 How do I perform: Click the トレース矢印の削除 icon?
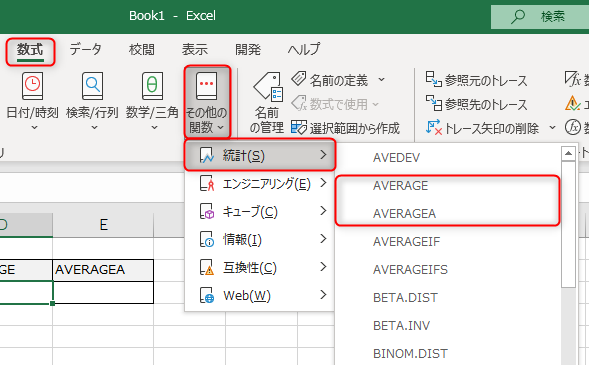tap(434, 127)
